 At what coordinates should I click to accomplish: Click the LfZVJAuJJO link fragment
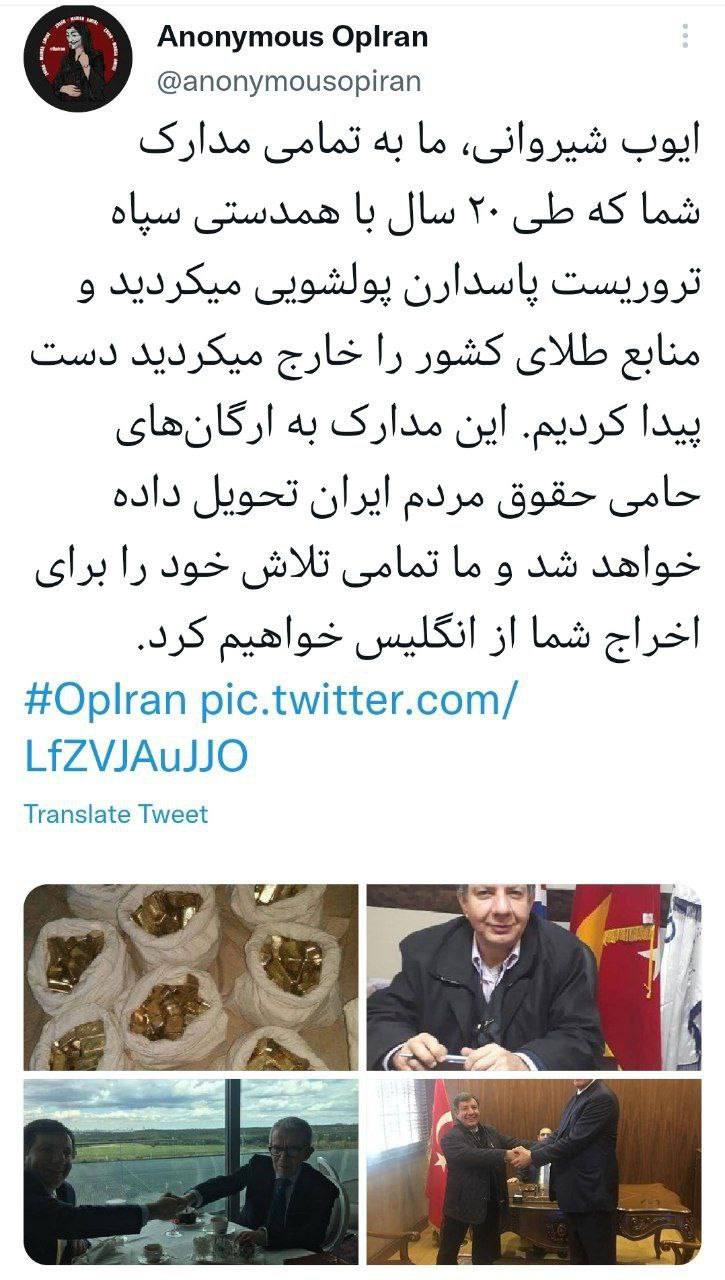[135, 757]
